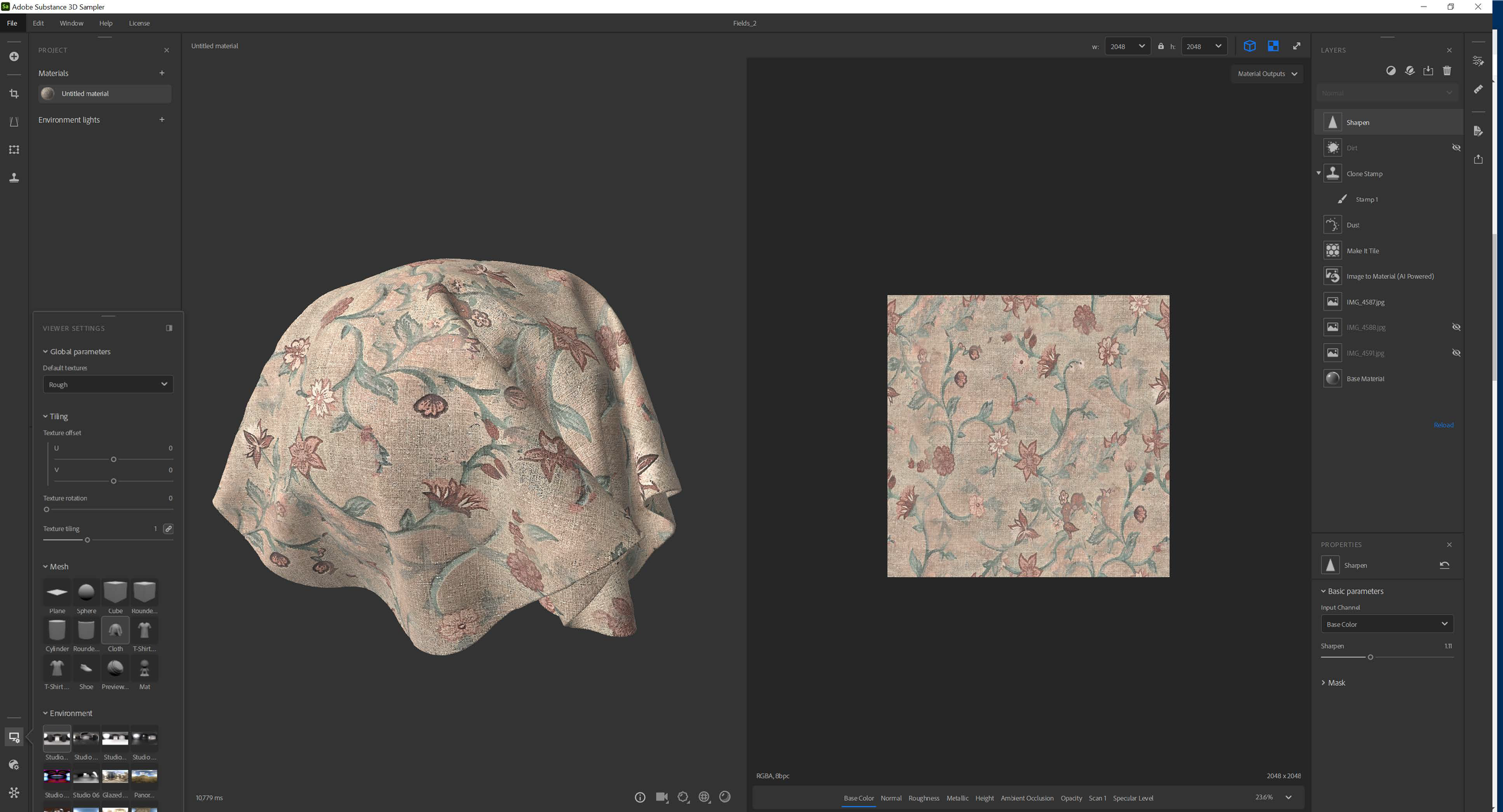Image resolution: width=1503 pixels, height=812 pixels.
Task: Select the Crop tool in left sidebar
Action: 14,94
